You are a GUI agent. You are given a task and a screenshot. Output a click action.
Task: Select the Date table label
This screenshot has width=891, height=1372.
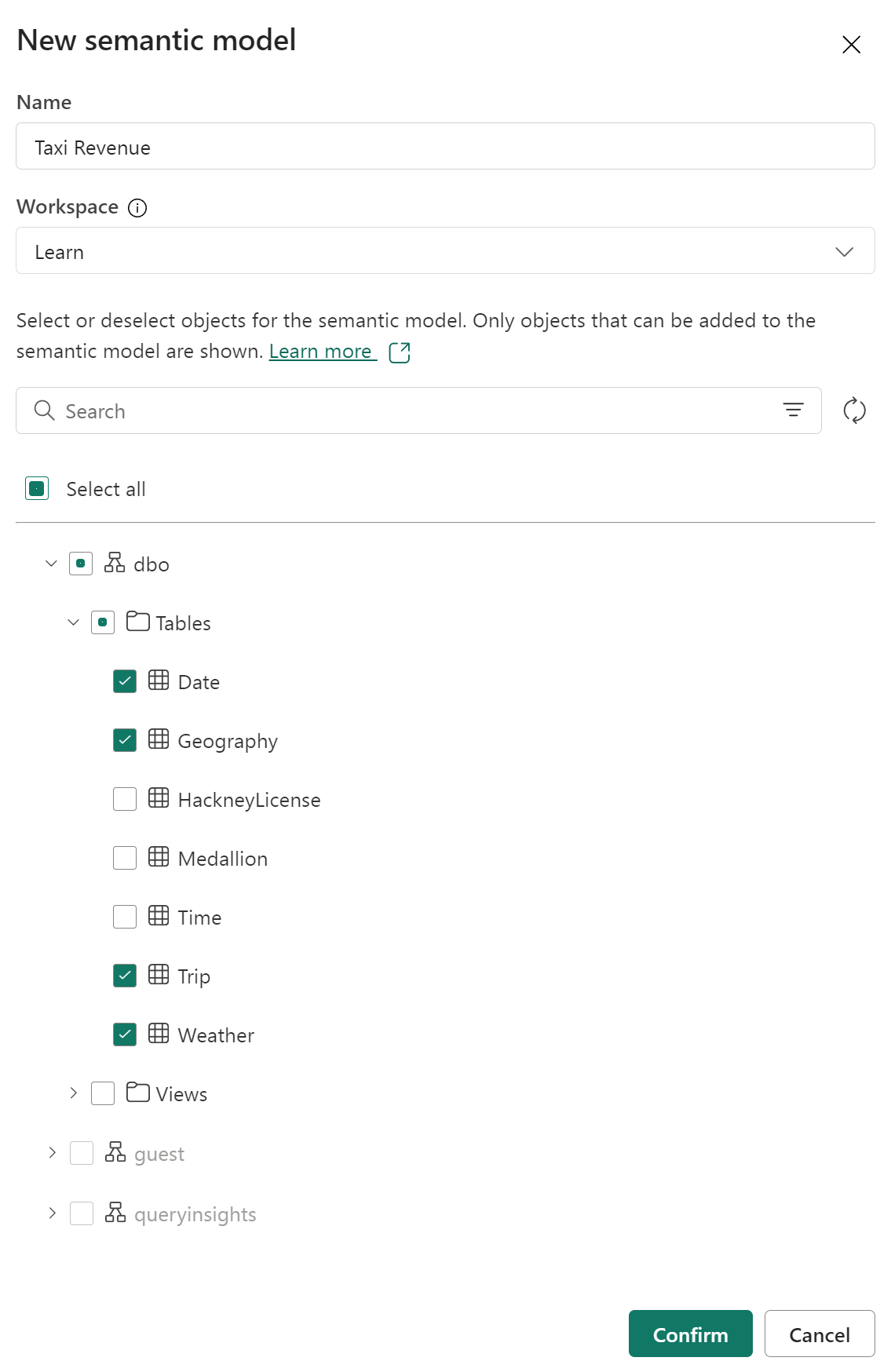(x=199, y=682)
